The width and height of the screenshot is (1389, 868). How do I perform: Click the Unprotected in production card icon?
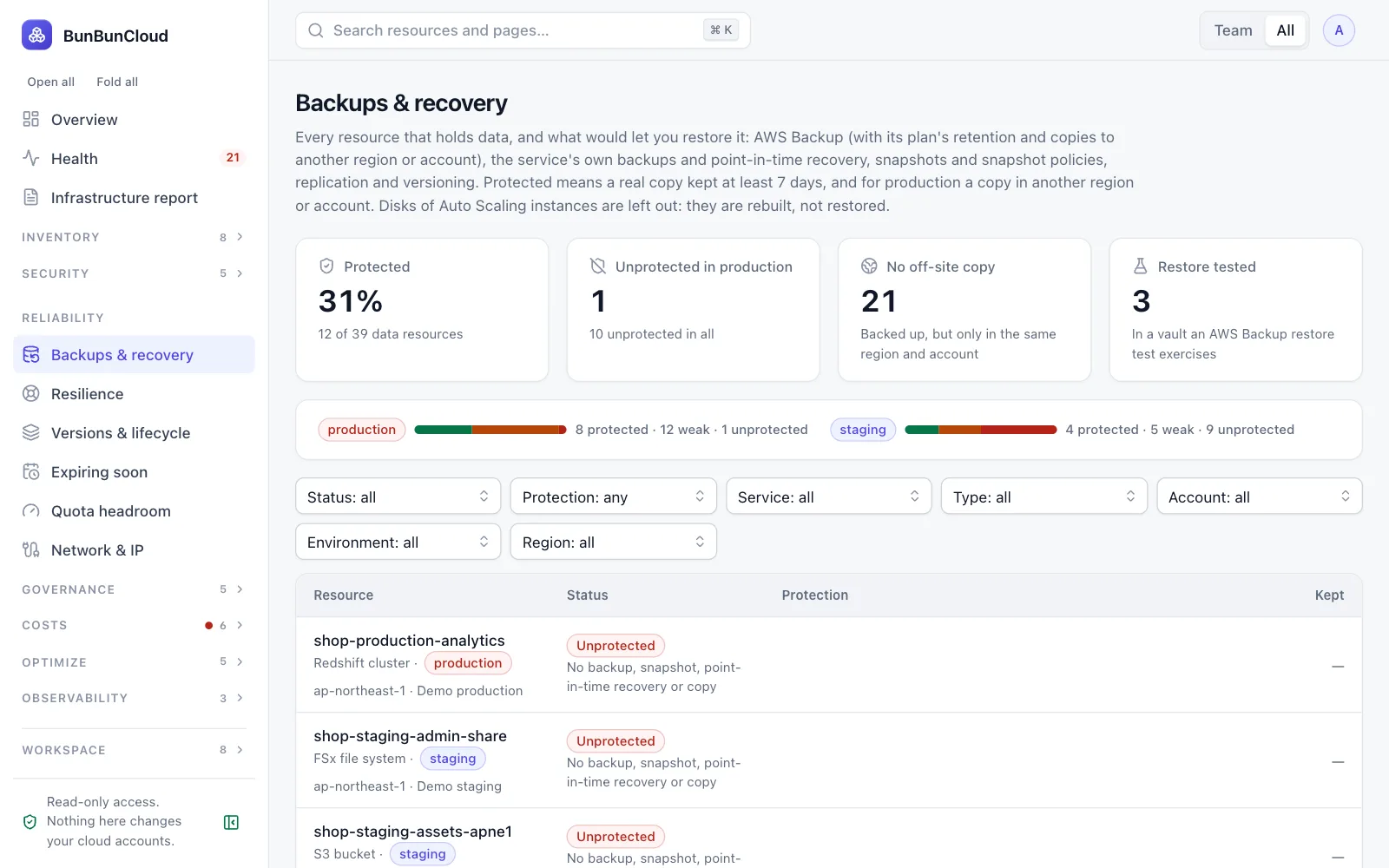(598, 266)
